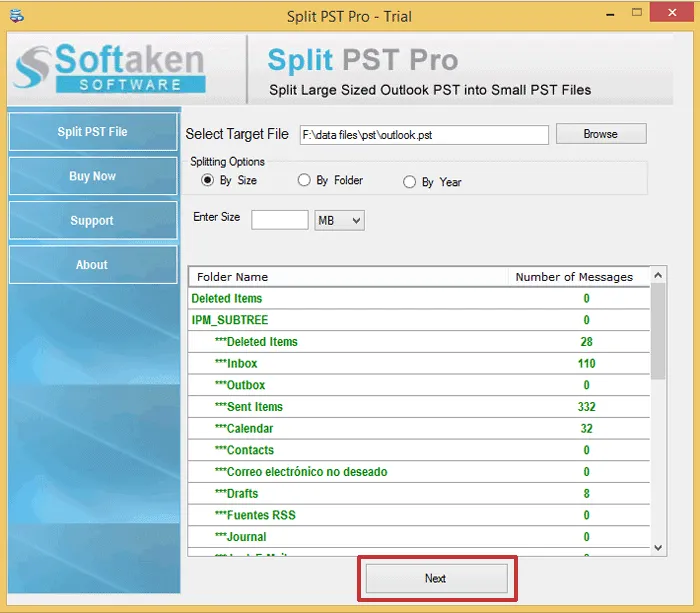The height and width of the screenshot is (613, 700).
Task: Click the Folder Name column header
Action: [x=348, y=277]
